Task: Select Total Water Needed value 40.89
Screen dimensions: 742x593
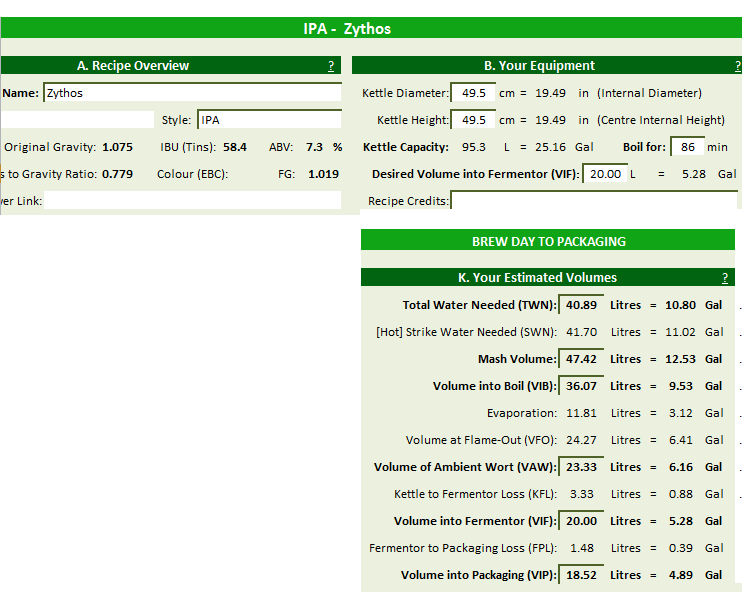Action: pyautogui.click(x=581, y=305)
